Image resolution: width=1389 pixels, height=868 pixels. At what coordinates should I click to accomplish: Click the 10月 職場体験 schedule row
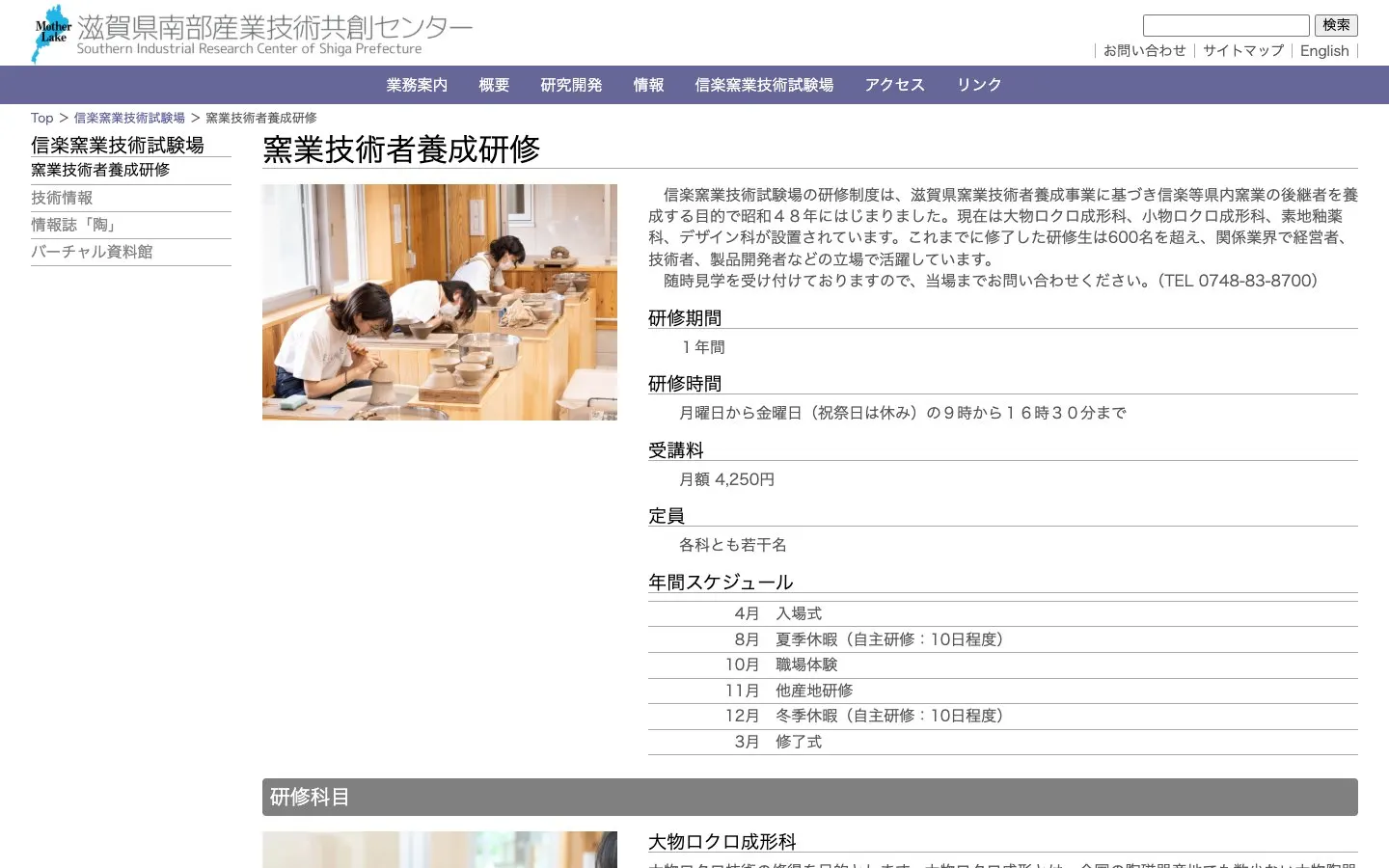1003,665
